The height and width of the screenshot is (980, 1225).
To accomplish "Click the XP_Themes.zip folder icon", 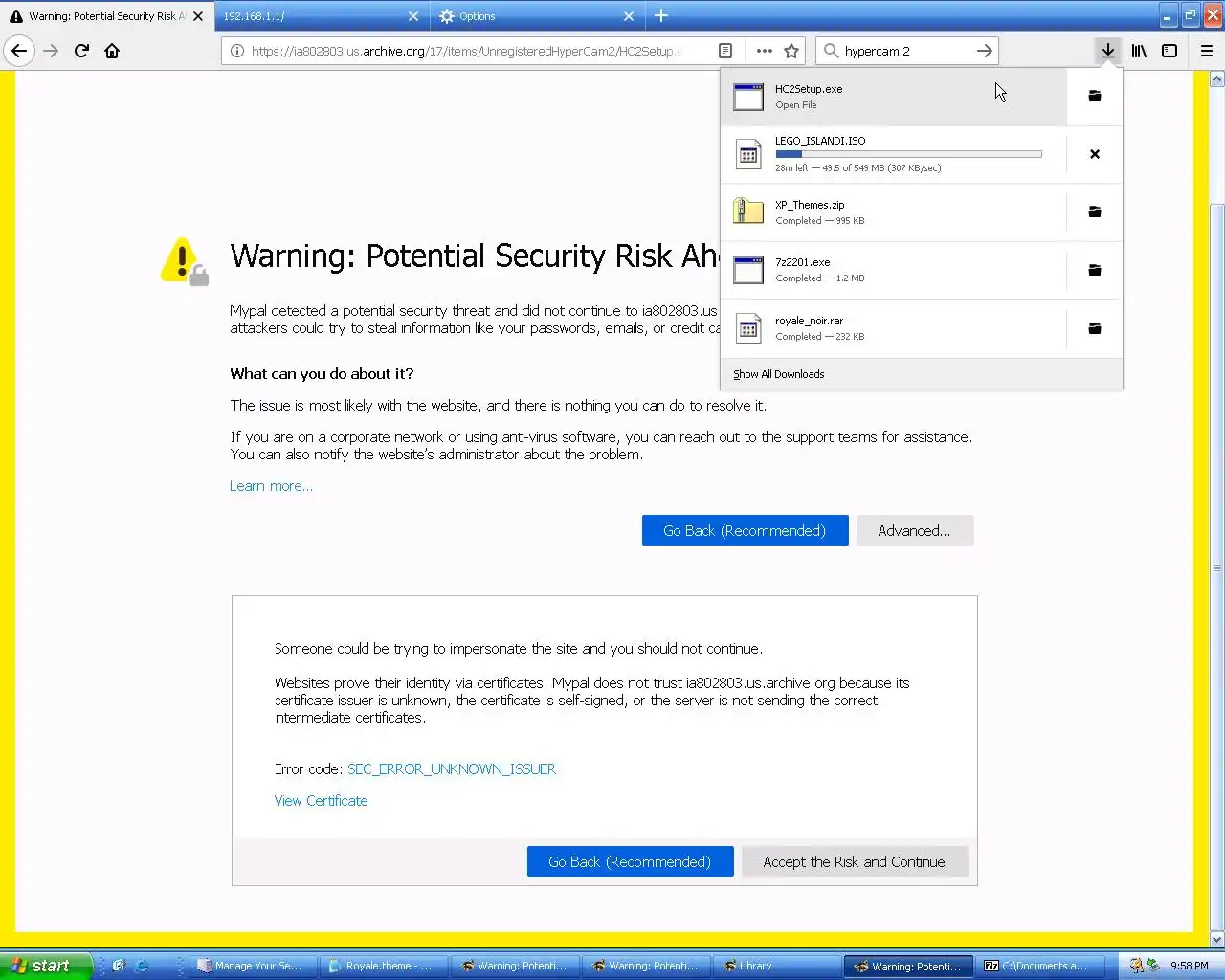I will (748, 211).
